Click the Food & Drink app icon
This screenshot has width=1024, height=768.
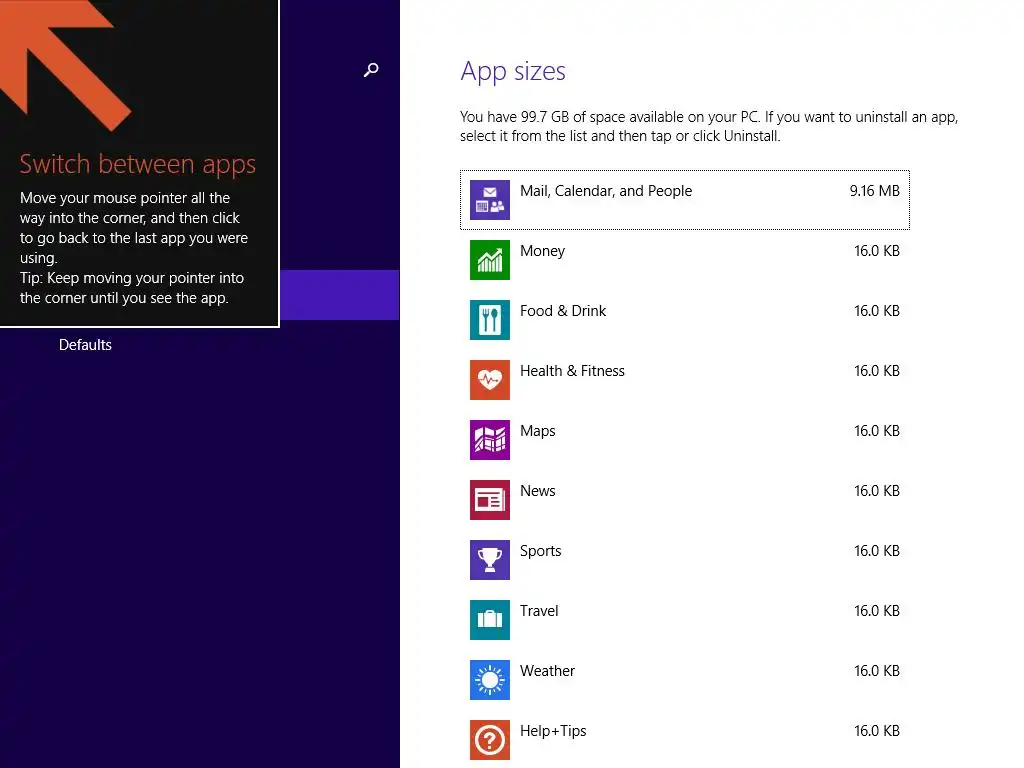click(x=490, y=320)
